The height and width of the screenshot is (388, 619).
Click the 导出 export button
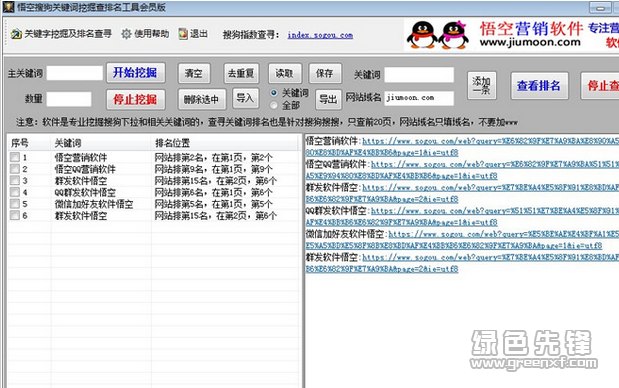point(328,99)
